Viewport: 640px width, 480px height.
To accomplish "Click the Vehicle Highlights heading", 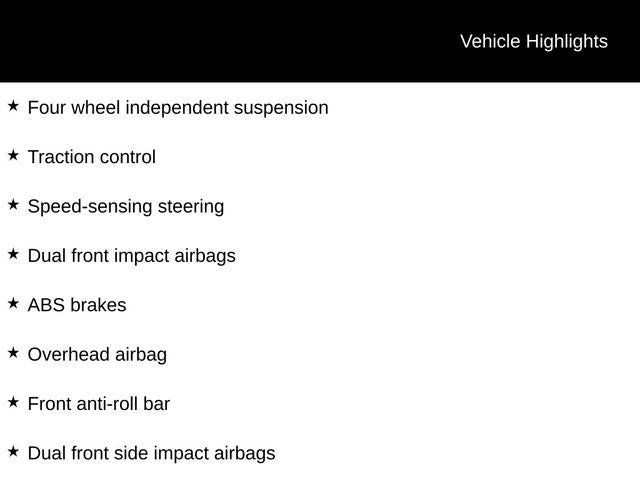I will pos(534,42).
